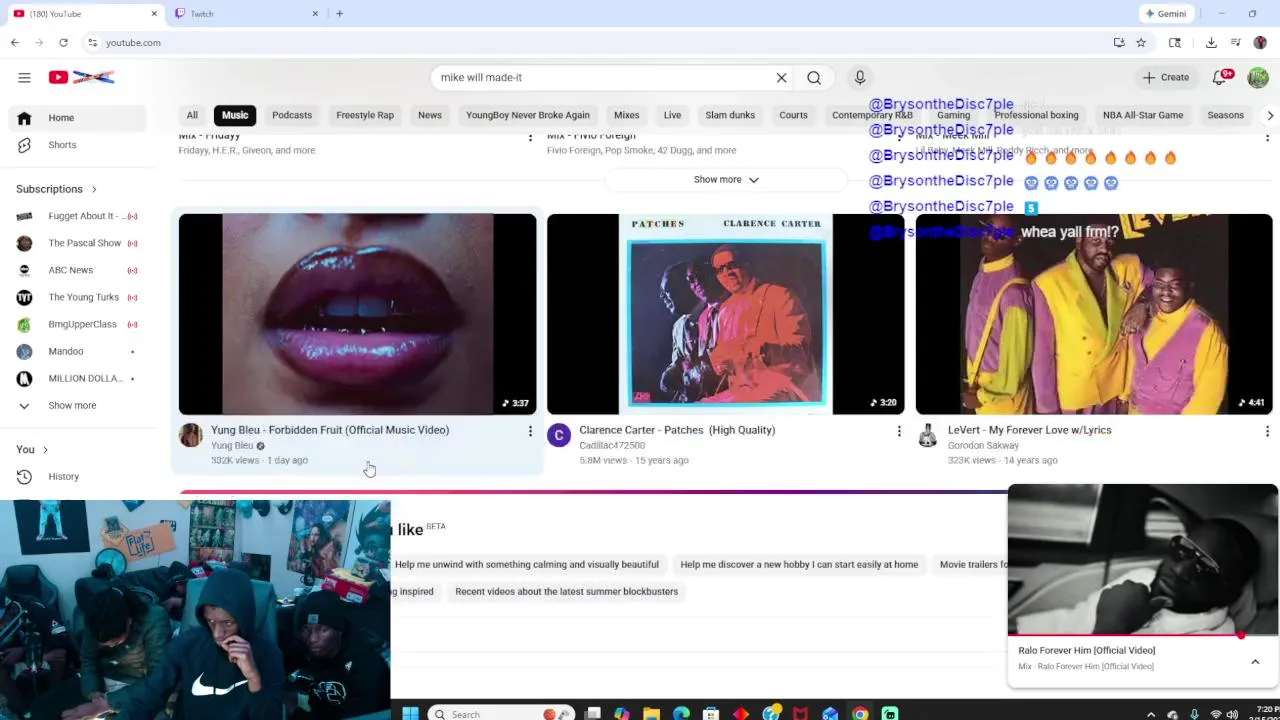Select the Slam dunks chip
Image resolution: width=1280 pixels, height=720 pixels.
point(730,115)
